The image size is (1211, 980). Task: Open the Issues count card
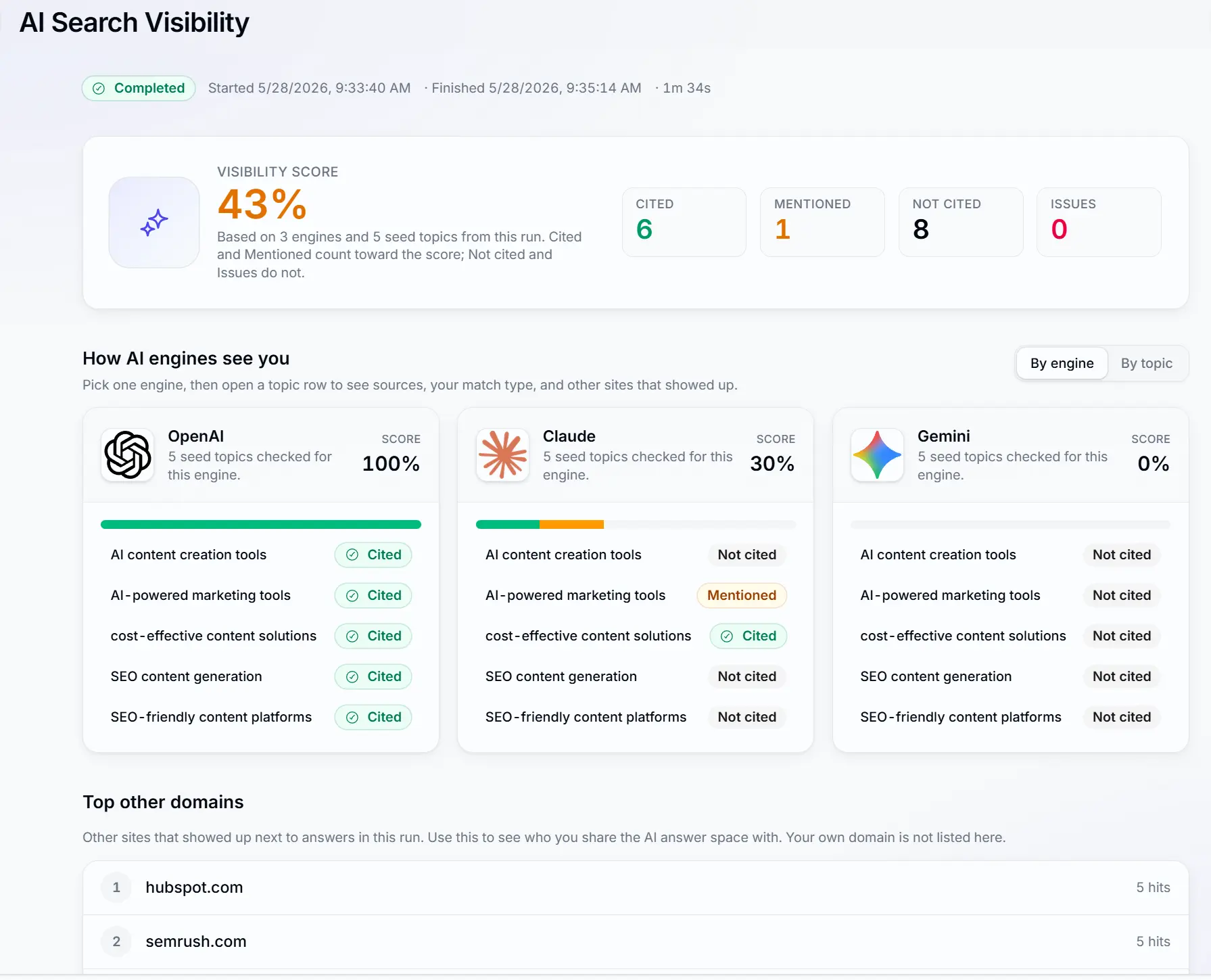click(1099, 222)
